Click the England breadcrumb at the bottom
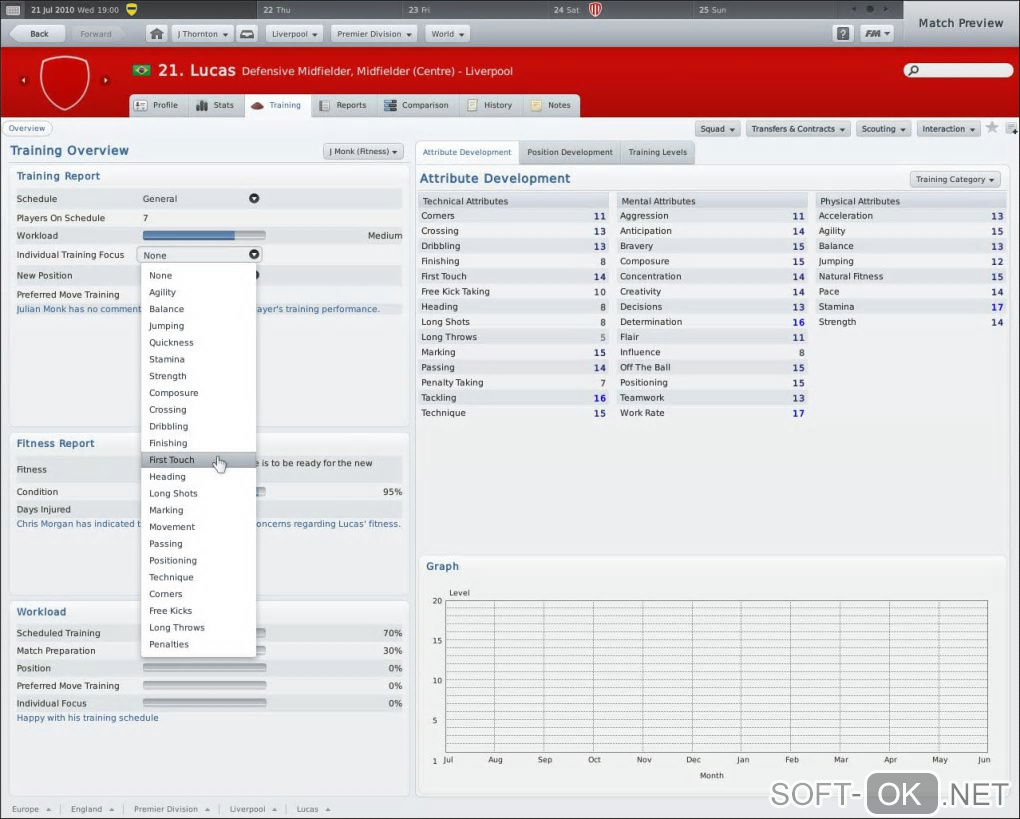 92,809
